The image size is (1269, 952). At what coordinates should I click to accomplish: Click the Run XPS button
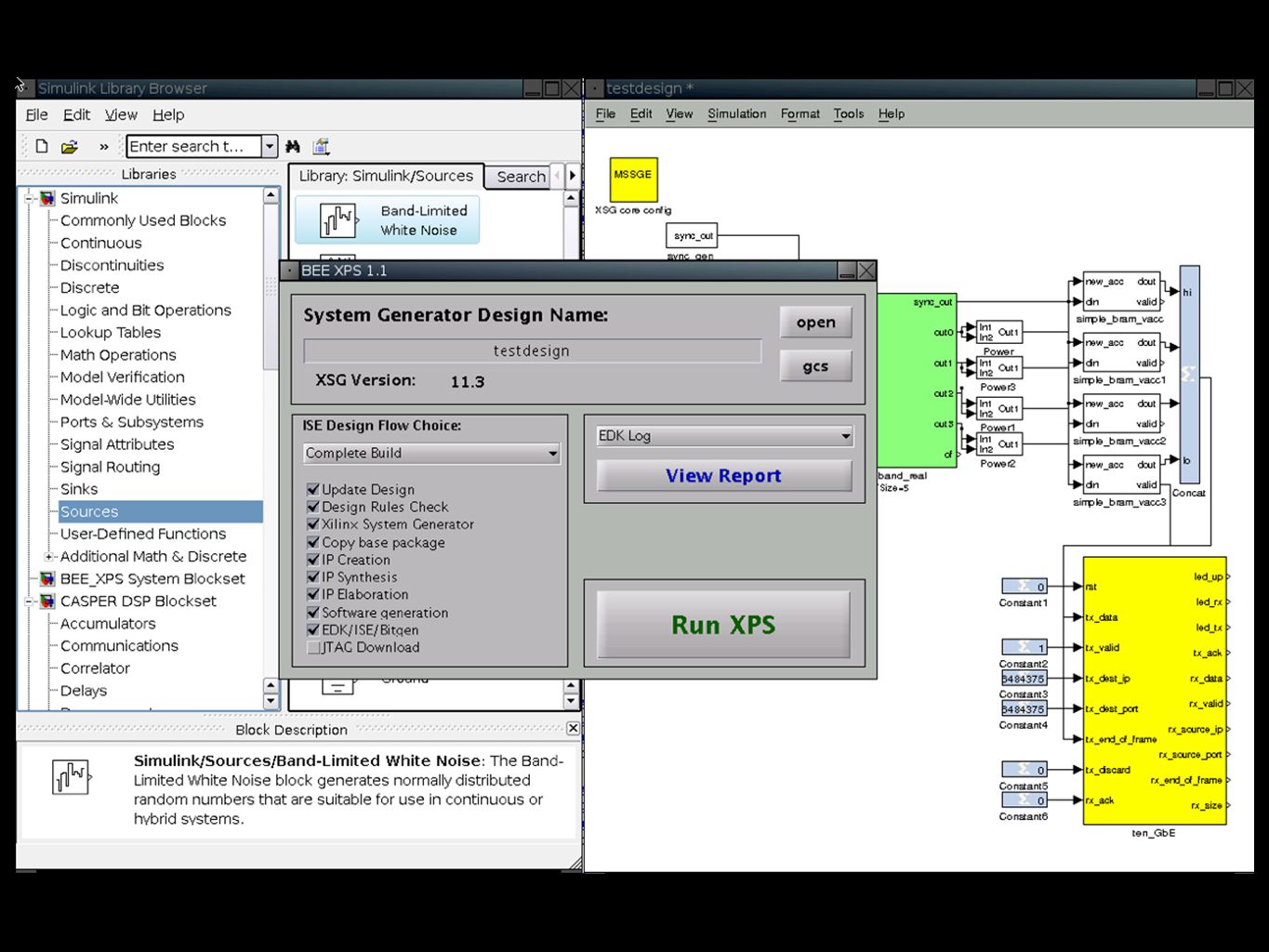click(x=723, y=625)
